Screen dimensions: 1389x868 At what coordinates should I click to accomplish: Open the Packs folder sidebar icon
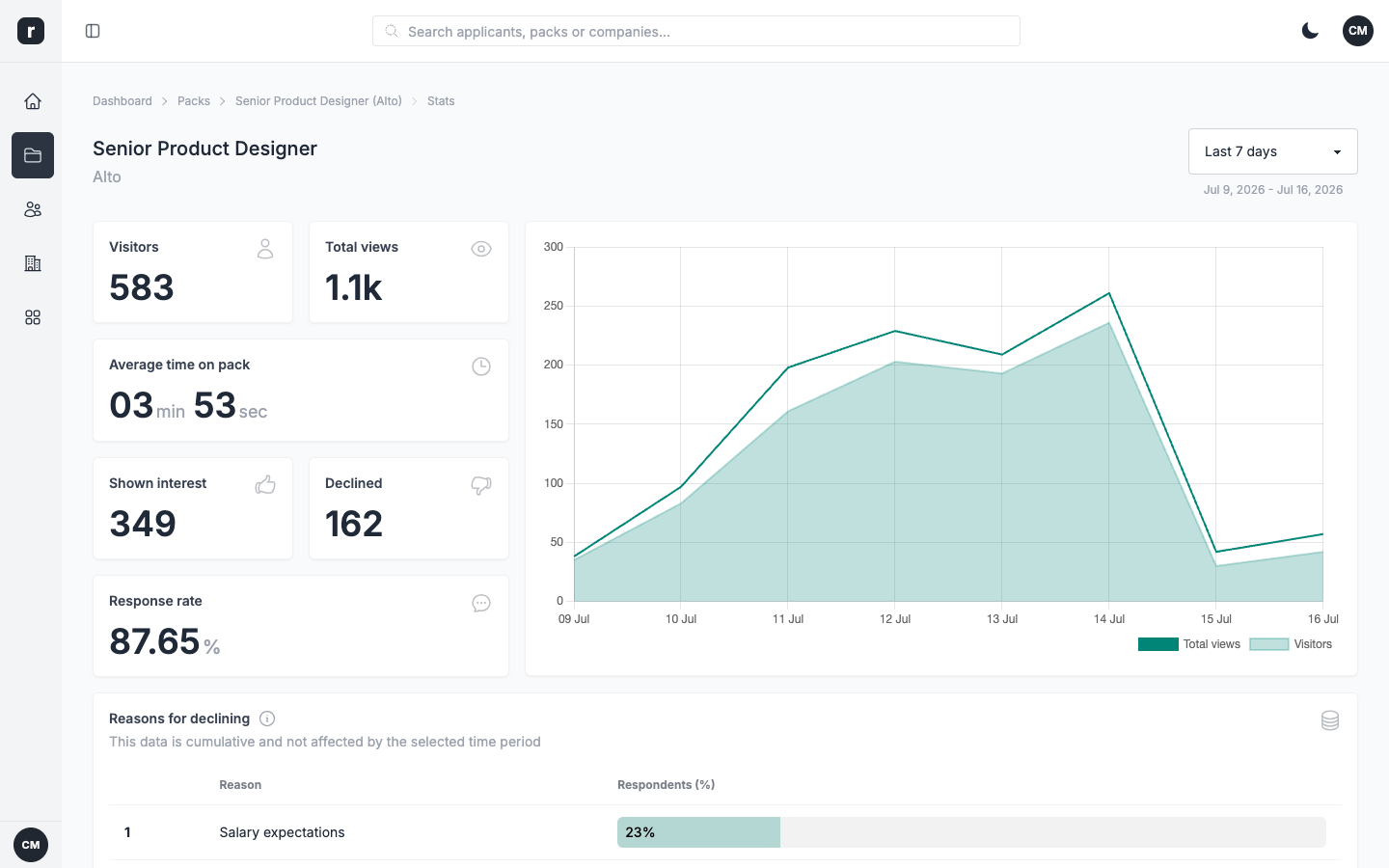point(33,155)
